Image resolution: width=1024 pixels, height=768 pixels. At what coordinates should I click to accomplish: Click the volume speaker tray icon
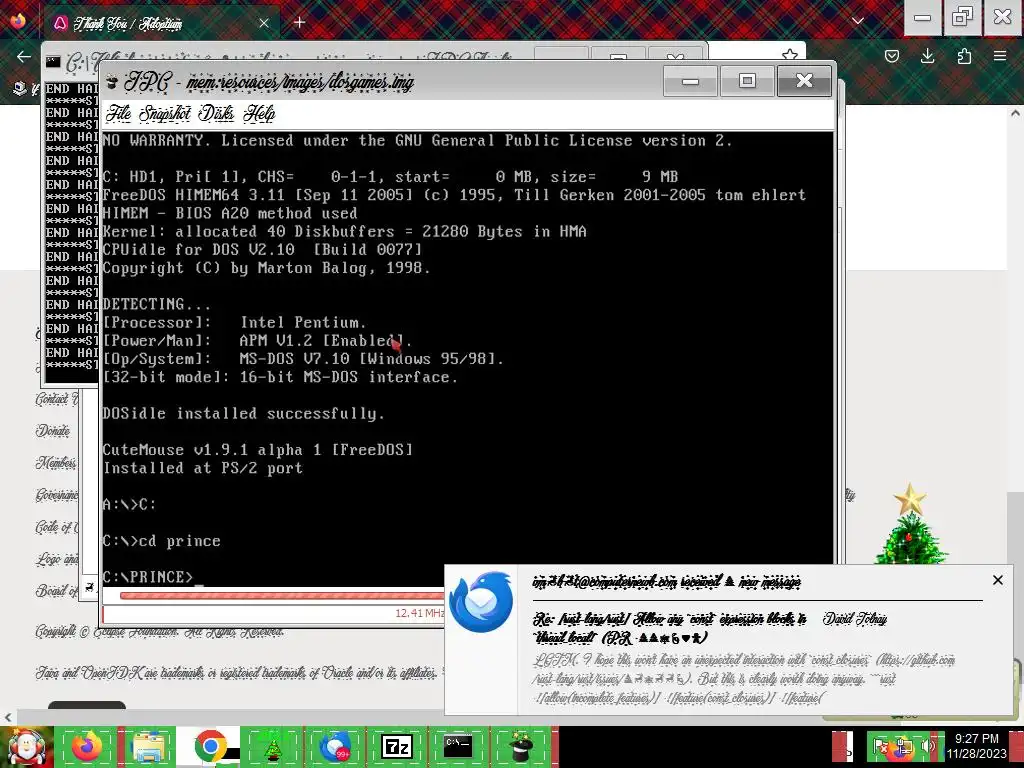tap(929, 746)
